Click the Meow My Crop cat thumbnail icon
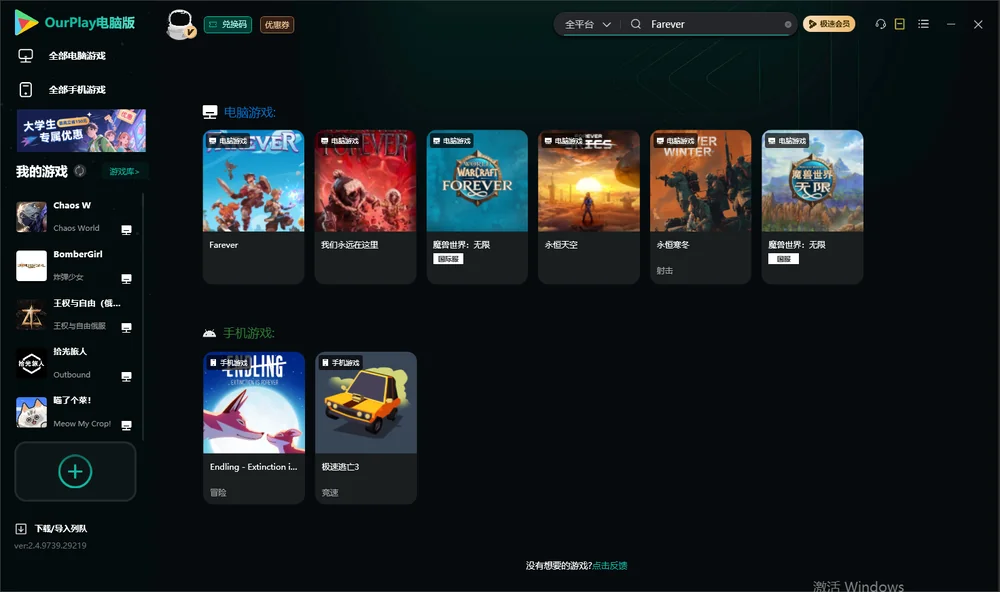 31,412
